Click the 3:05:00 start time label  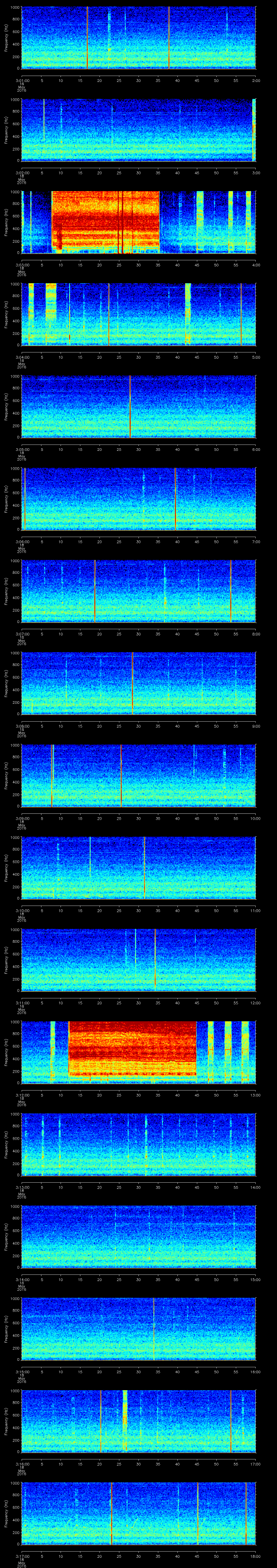(22, 449)
